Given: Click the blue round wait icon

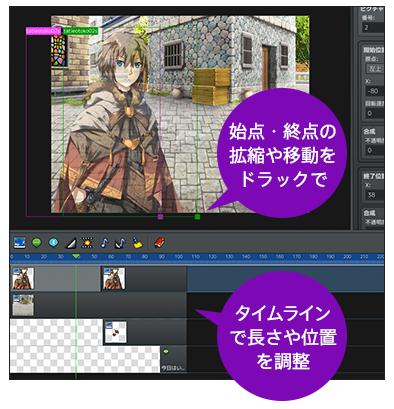Looking at the screenshot, I should pos(54,243).
